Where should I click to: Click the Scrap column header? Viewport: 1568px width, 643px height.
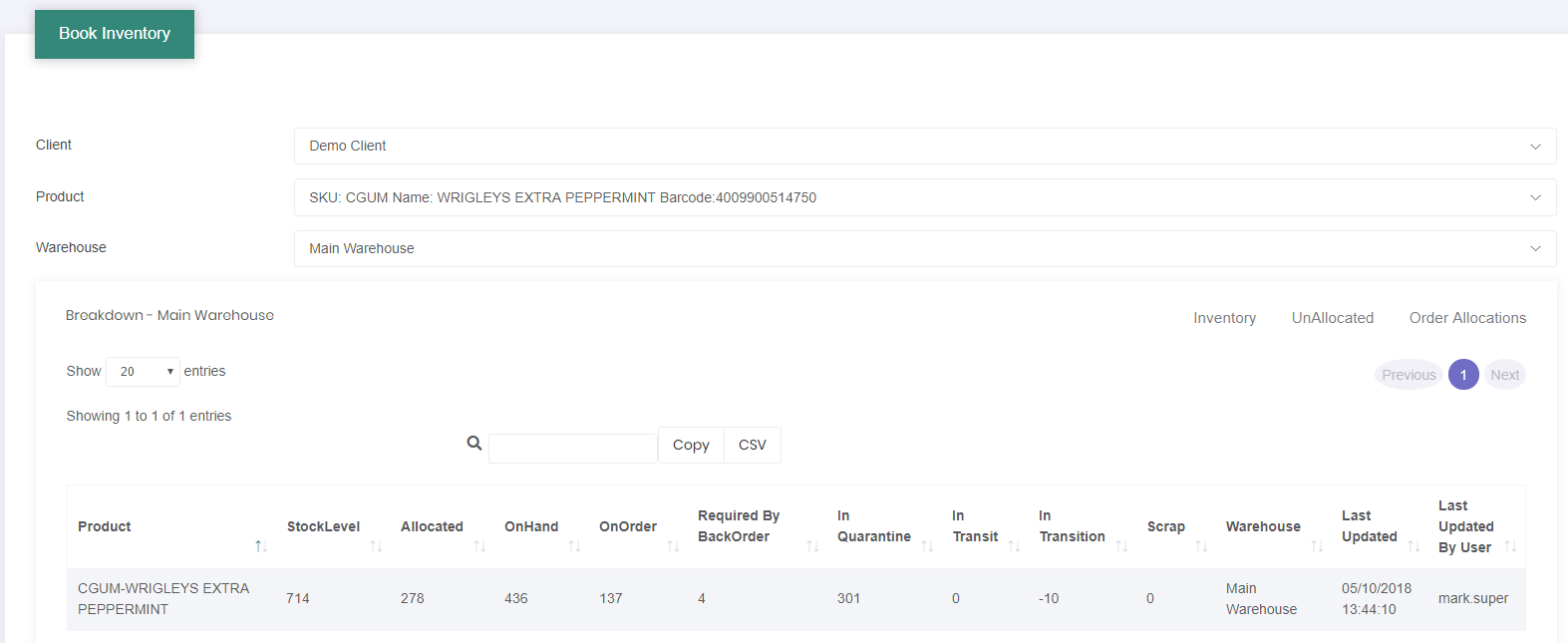(x=1166, y=526)
